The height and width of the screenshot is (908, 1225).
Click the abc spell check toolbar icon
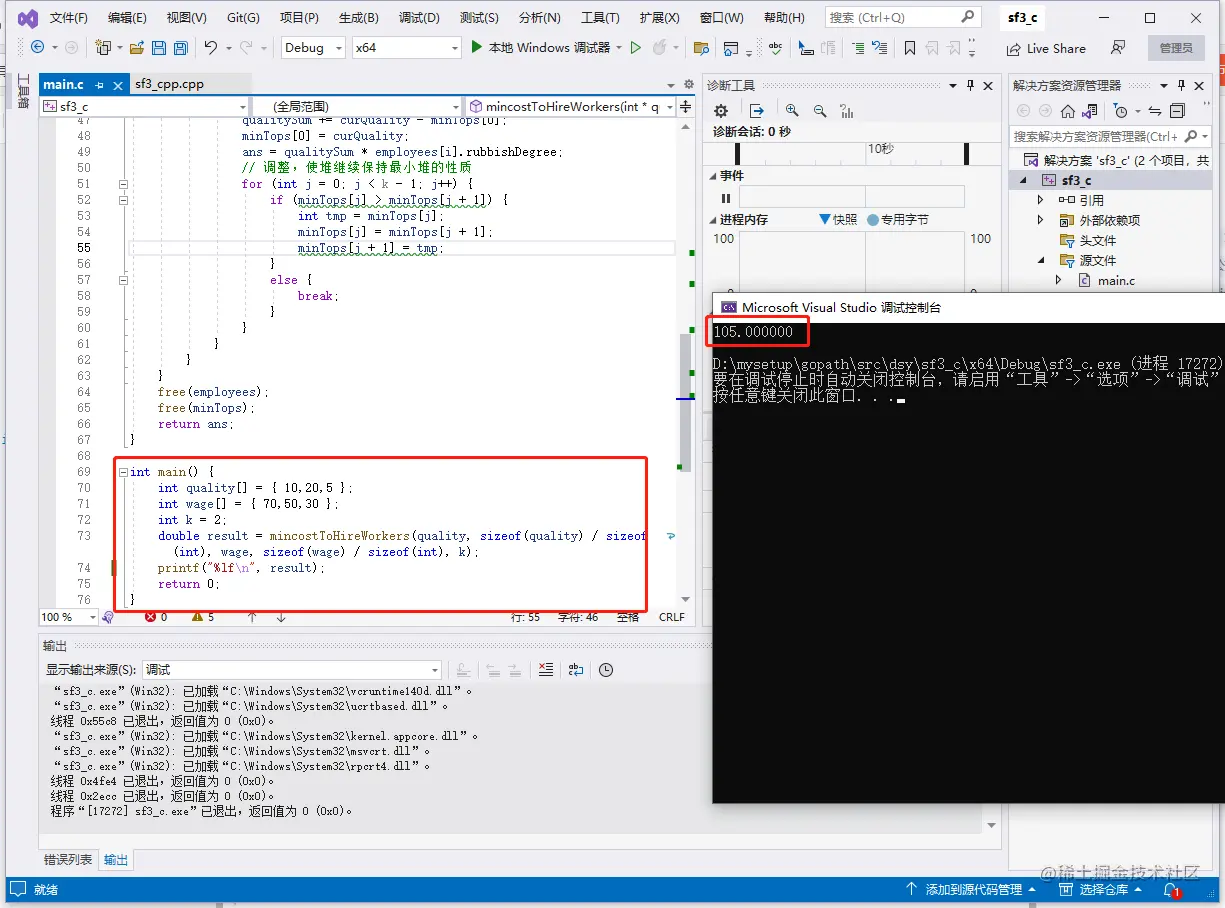[776, 47]
